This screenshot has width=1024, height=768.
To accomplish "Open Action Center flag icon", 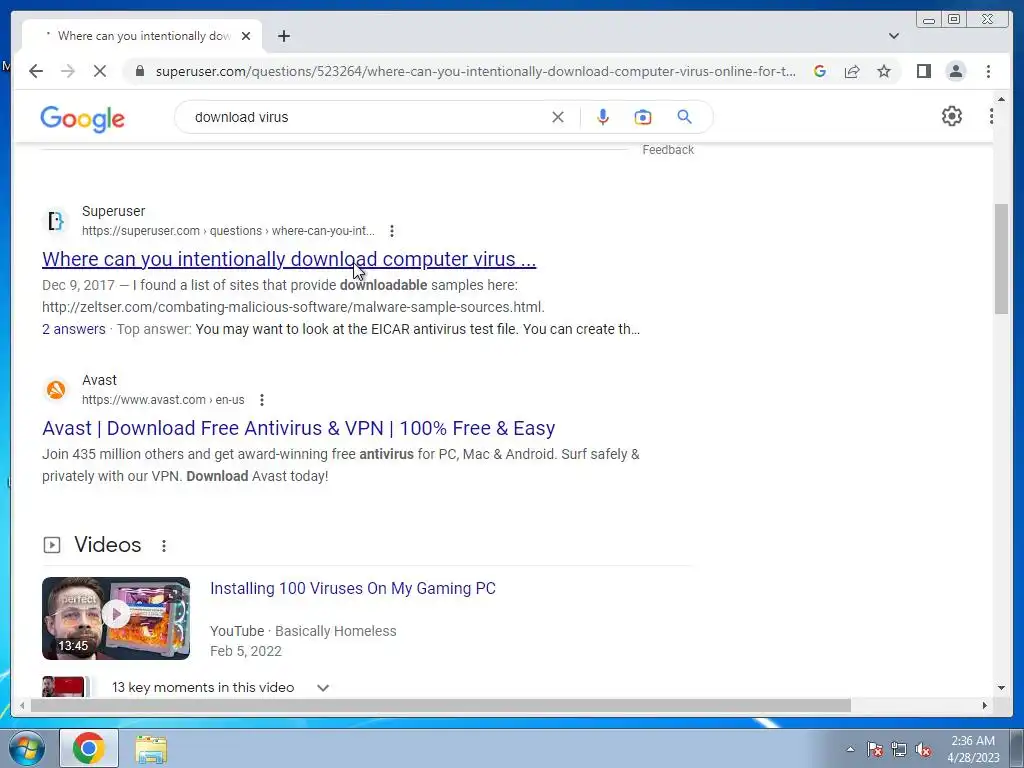I will click(874, 749).
